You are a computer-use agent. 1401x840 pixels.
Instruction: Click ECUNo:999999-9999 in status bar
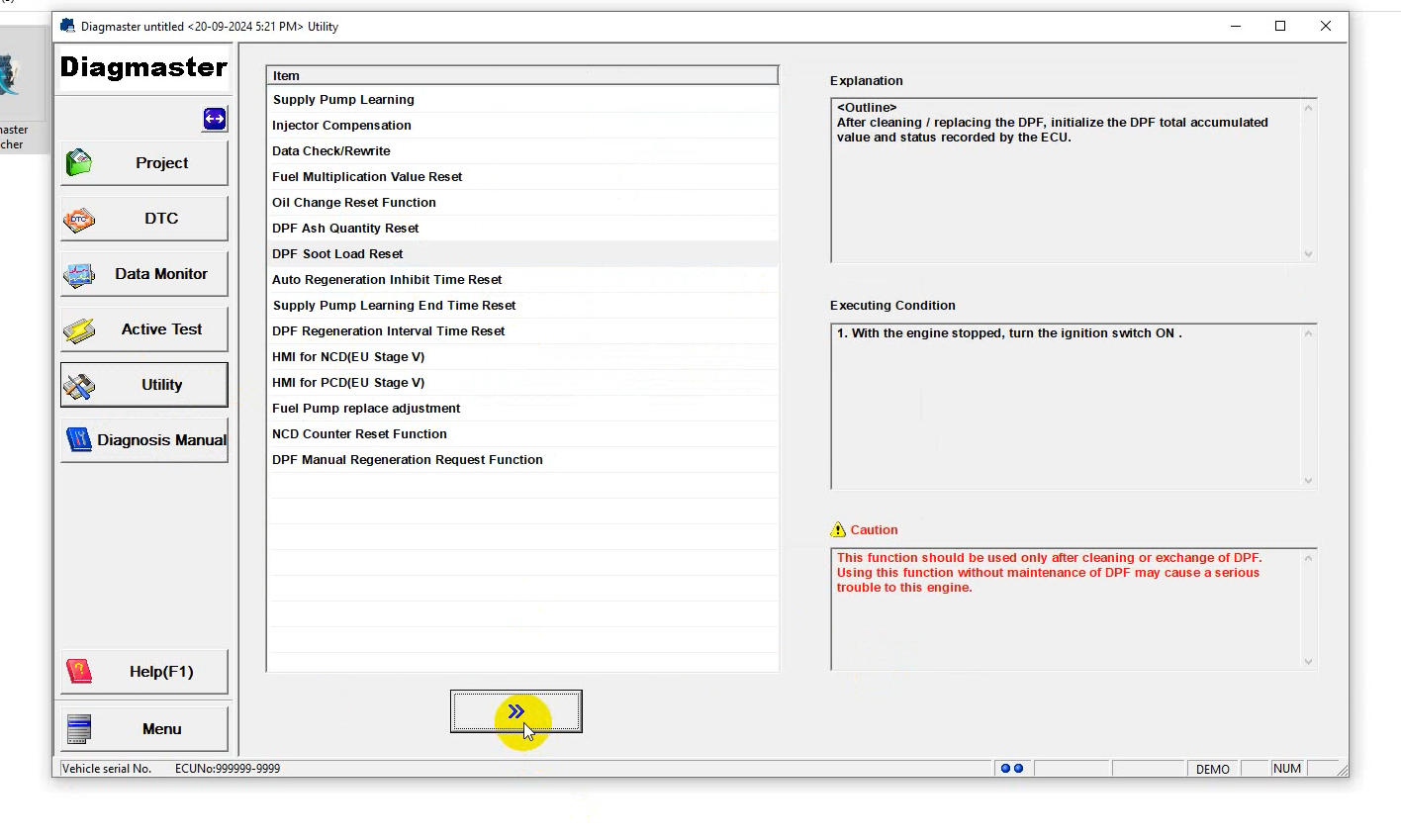pyautogui.click(x=228, y=769)
